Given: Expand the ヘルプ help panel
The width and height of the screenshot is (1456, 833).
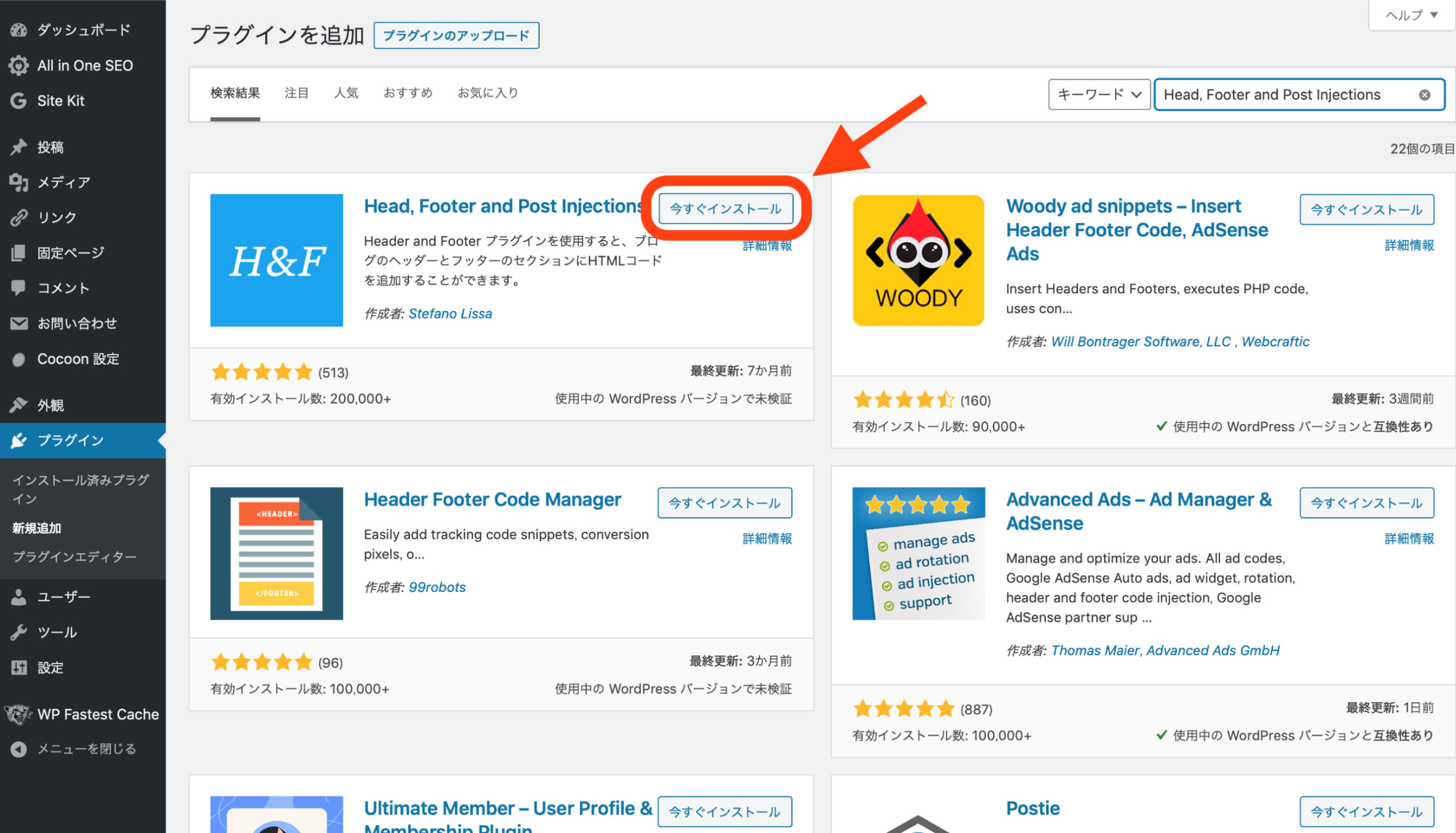Looking at the screenshot, I should [1412, 15].
